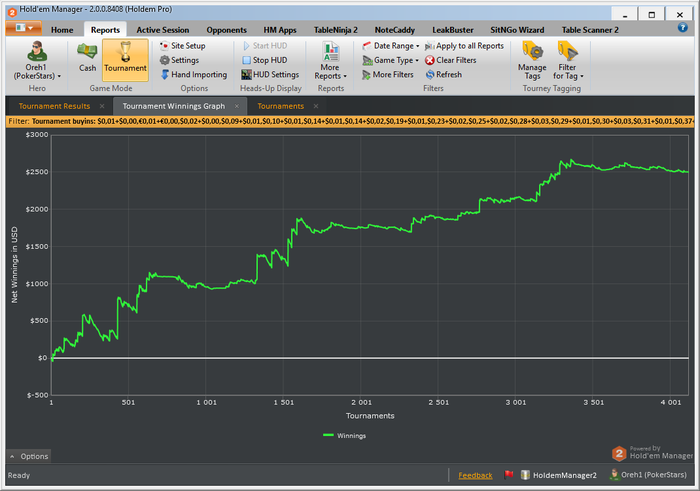Switch game mode to Cash

click(87, 57)
